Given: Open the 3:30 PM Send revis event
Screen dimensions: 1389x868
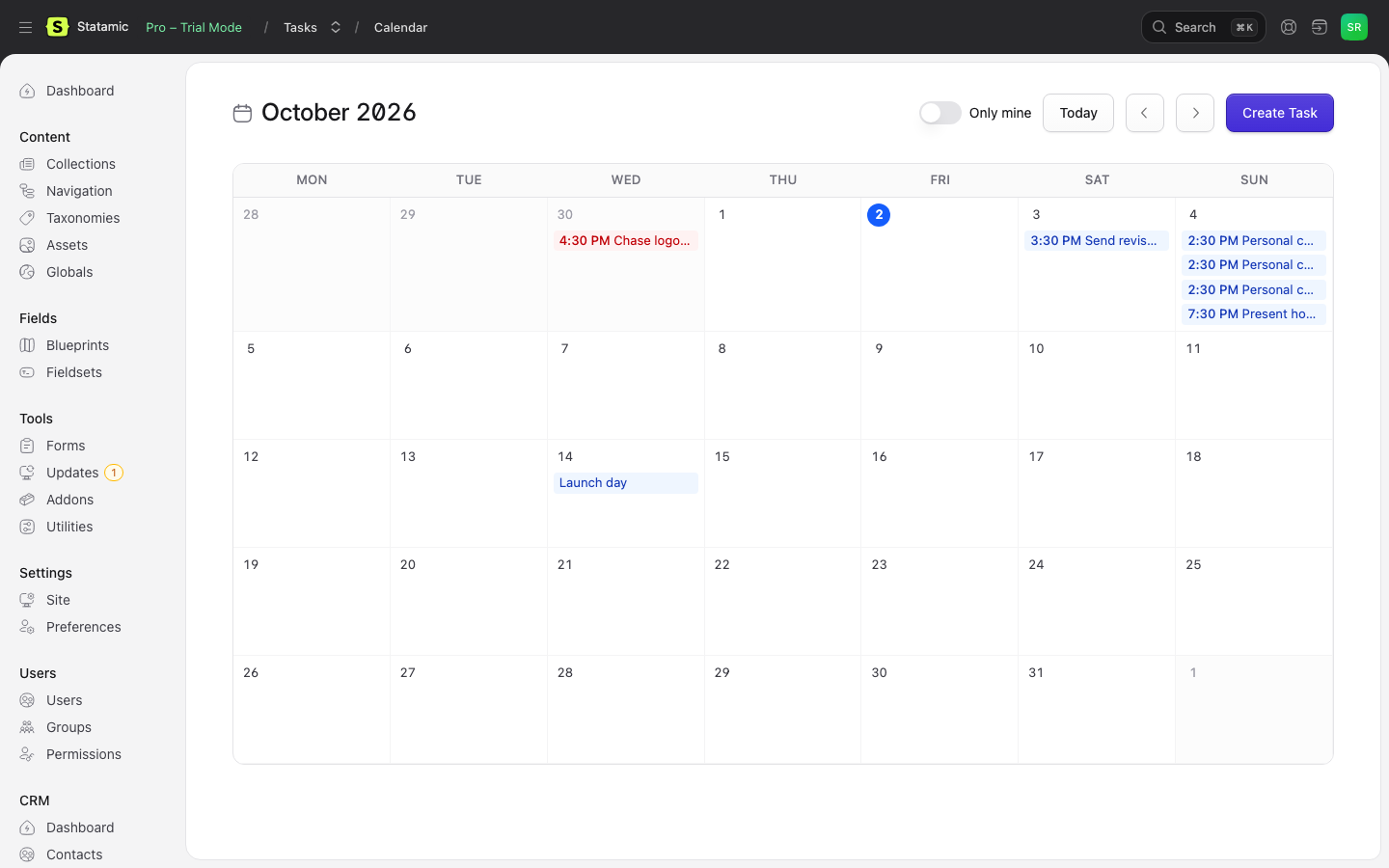Looking at the screenshot, I should [x=1097, y=241].
